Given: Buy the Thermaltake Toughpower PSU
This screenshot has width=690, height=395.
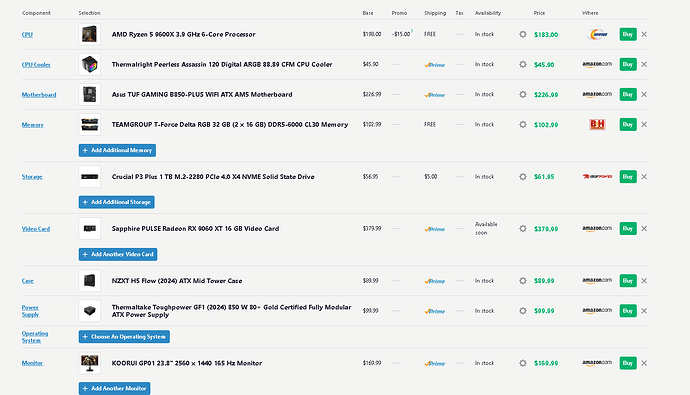Looking at the screenshot, I should pos(628,311).
